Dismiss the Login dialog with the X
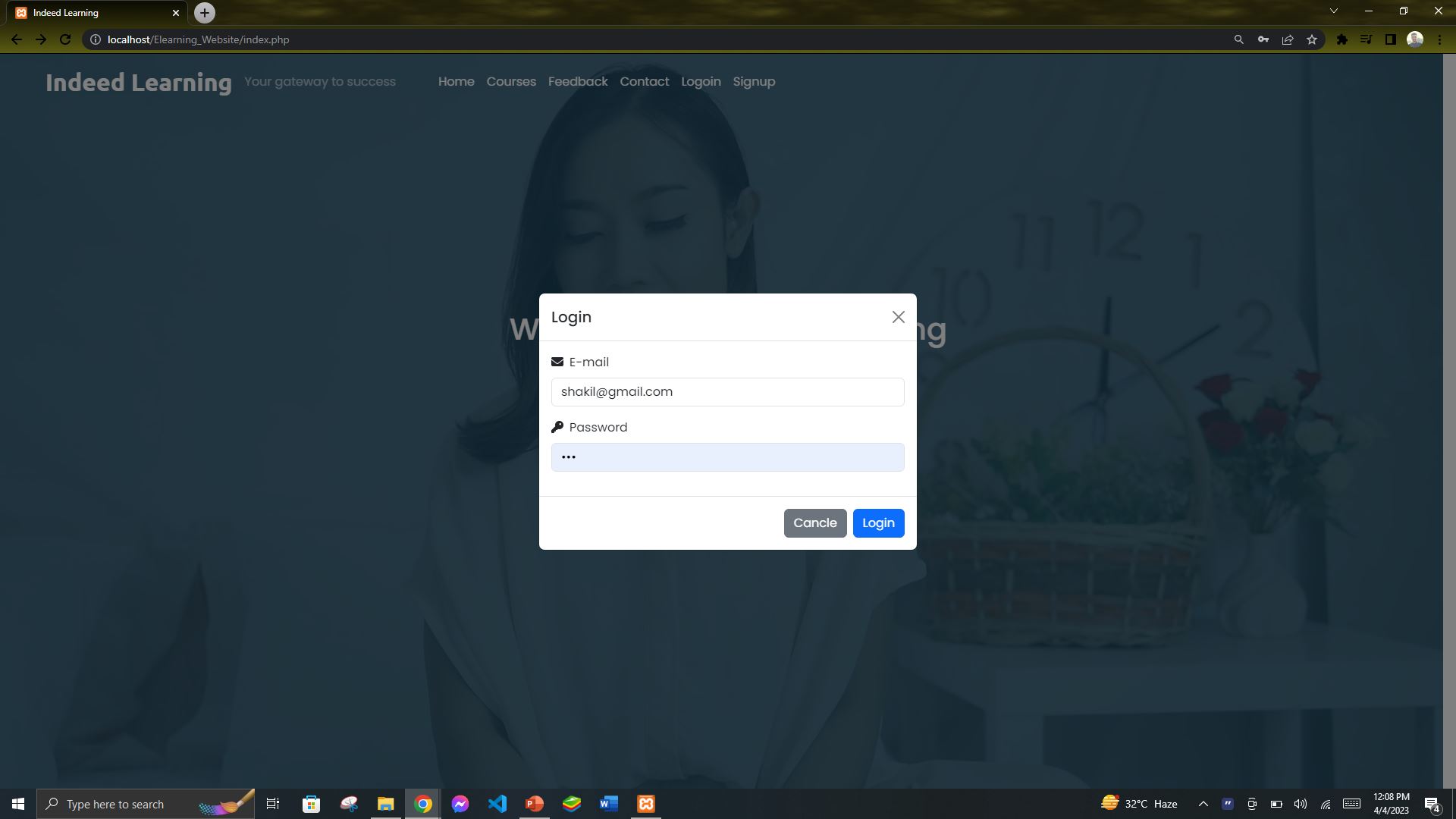This screenshot has height=819, width=1456. tap(898, 317)
